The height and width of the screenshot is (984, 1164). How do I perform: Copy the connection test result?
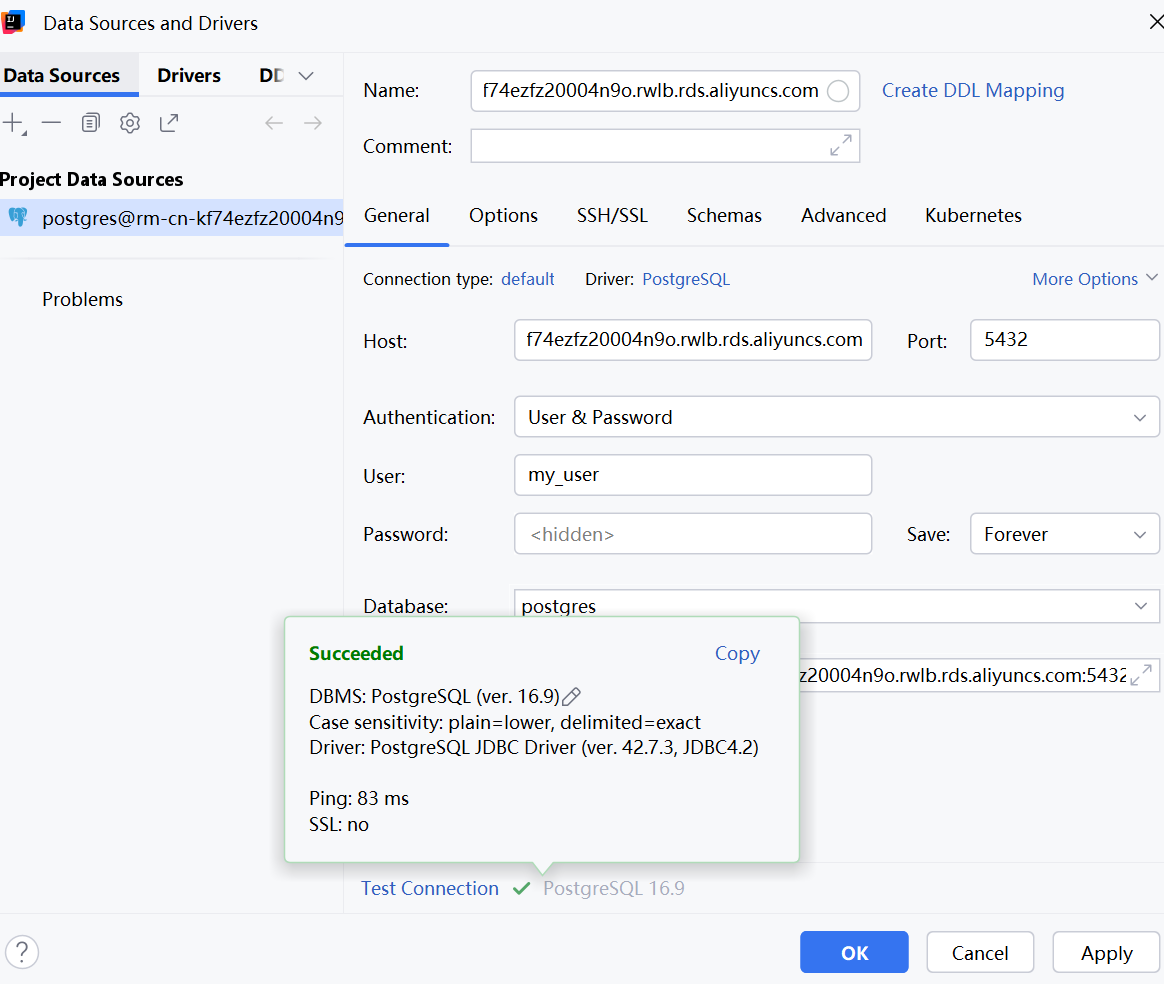(x=737, y=654)
